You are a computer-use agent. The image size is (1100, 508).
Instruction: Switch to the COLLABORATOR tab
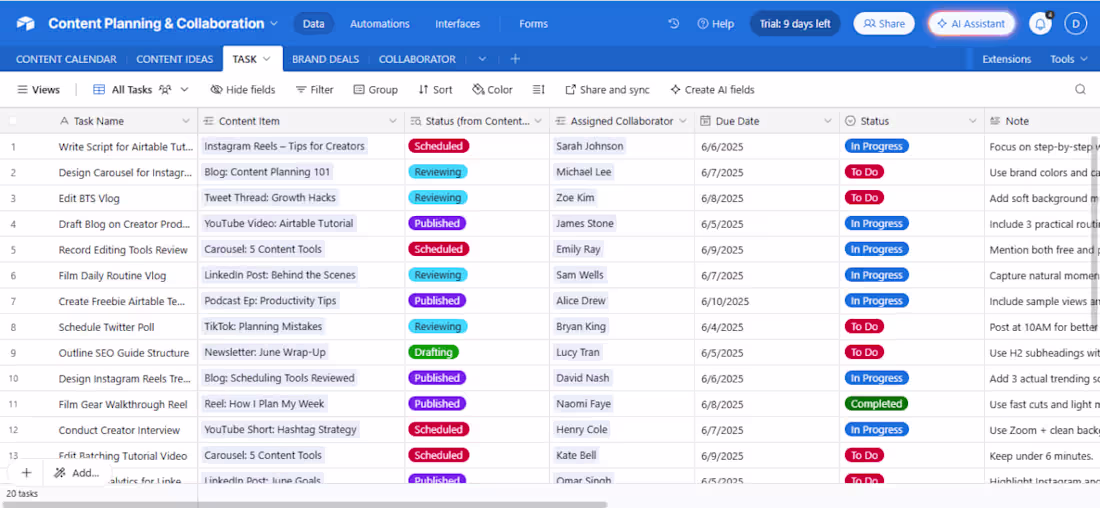coord(417,59)
